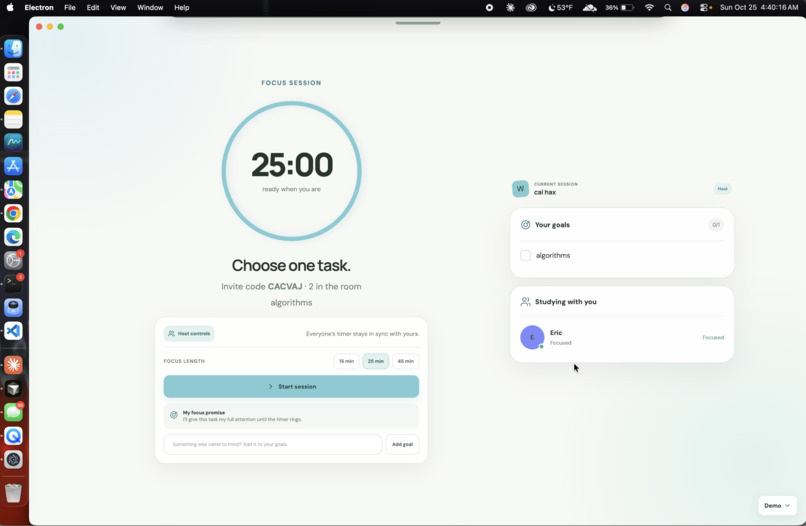Open the orange Claude starburst dock icon

13,365
